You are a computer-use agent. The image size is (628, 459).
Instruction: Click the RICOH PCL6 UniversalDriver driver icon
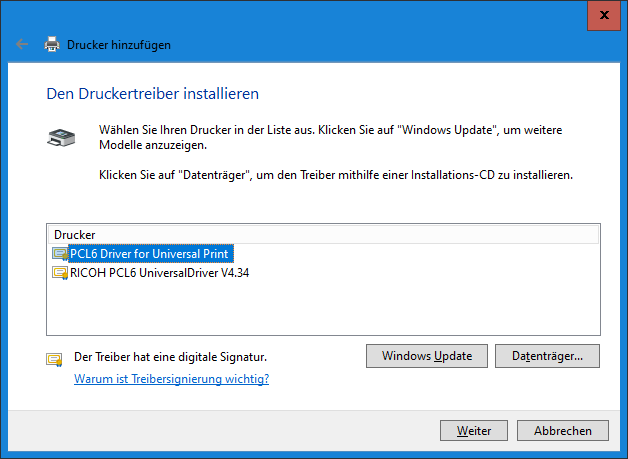point(60,272)
